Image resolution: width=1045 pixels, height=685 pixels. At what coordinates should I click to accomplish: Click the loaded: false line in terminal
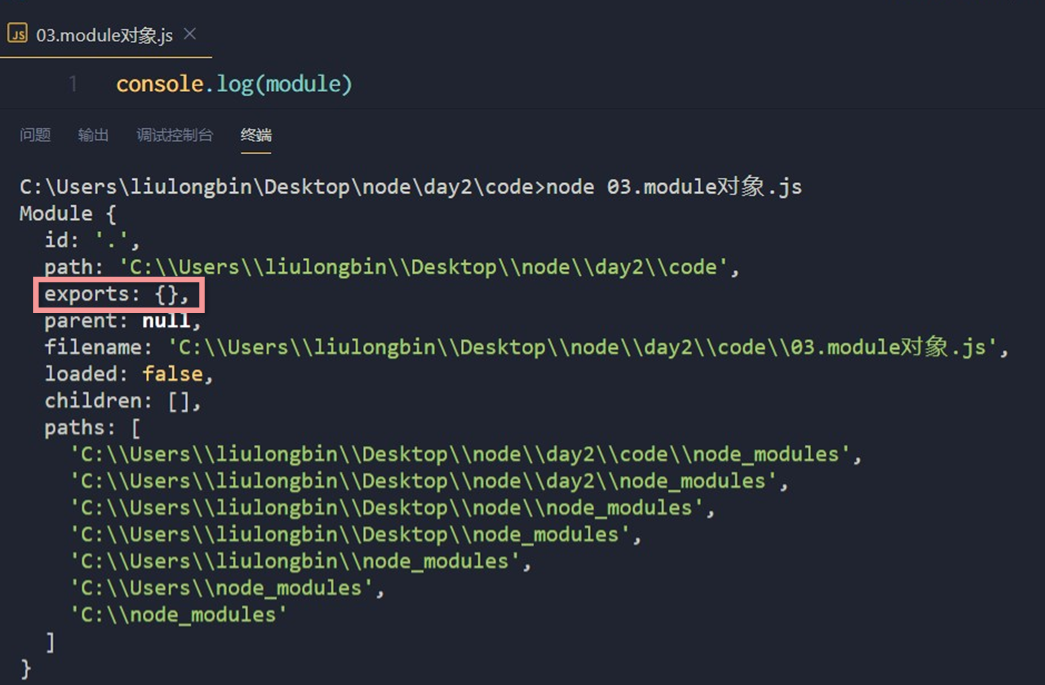129,374
